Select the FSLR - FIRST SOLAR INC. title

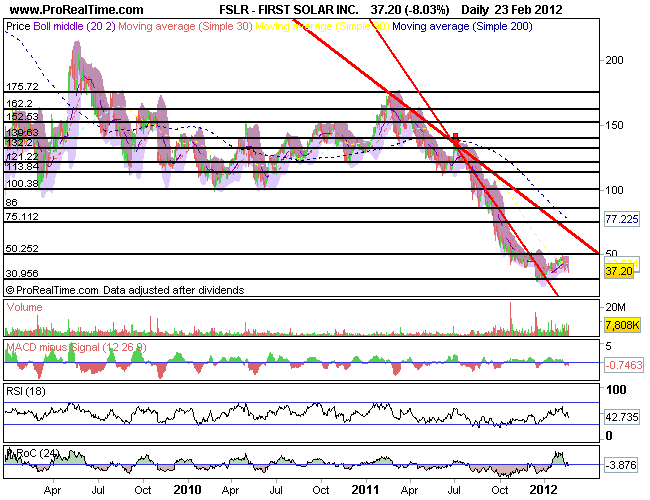point(289,10)
